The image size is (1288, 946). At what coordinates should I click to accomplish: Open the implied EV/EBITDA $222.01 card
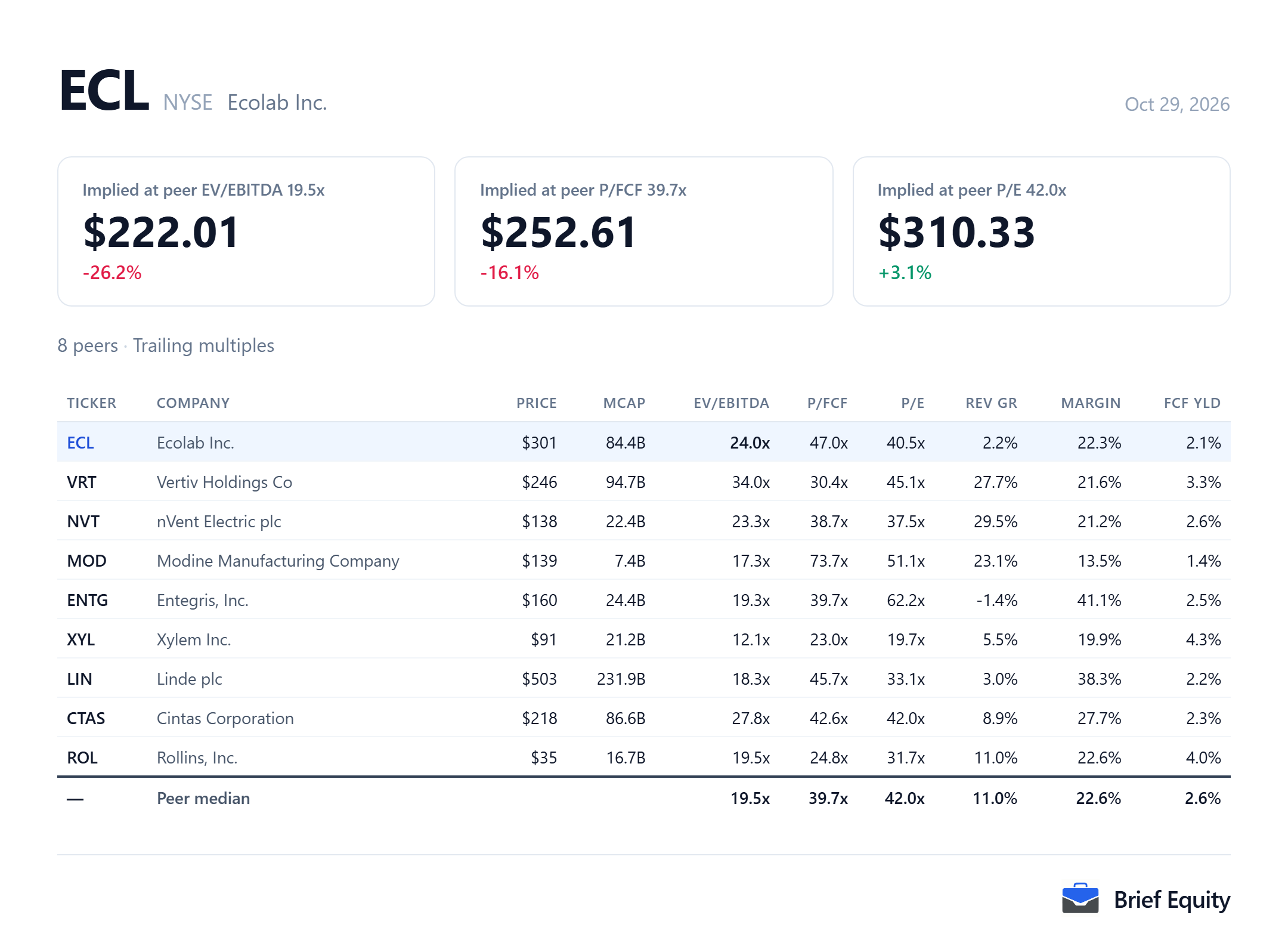click(246, 231)
